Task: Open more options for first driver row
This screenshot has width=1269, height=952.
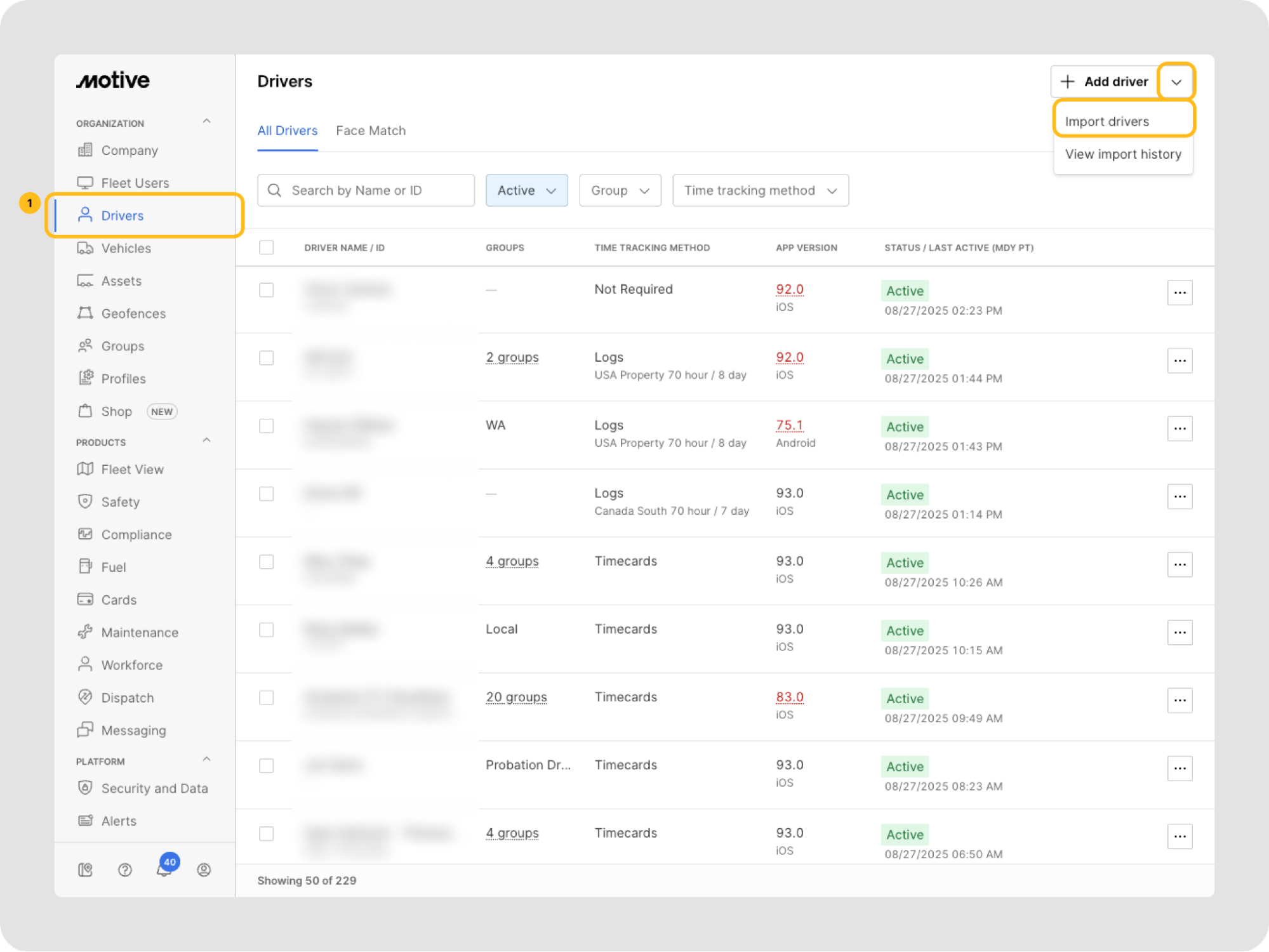Action: [x=1179, y=293]
